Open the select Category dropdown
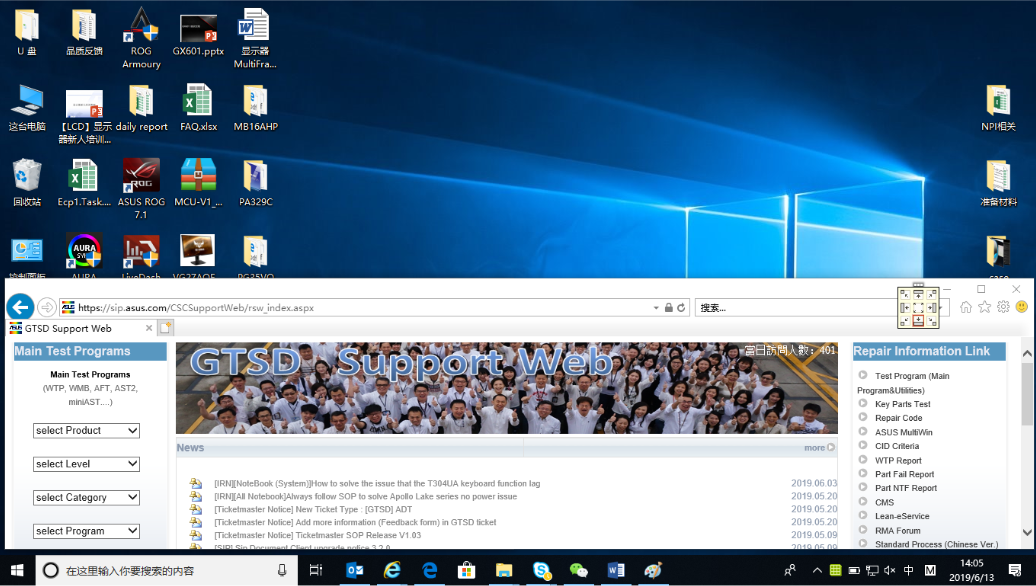 point(86,497)
